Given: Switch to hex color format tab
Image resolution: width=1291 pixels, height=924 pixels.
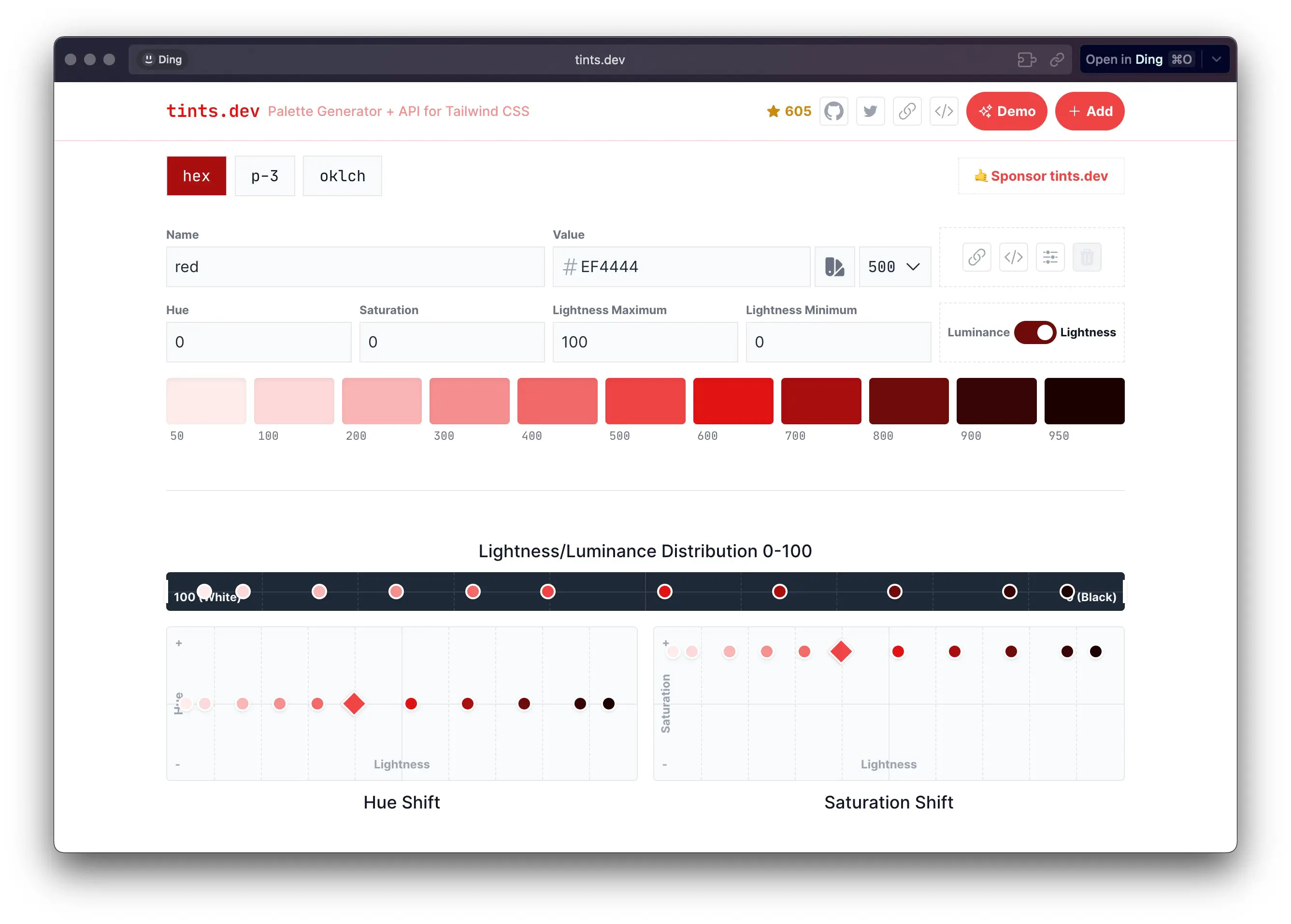Looking at the screenshot, I should [196, 176].
